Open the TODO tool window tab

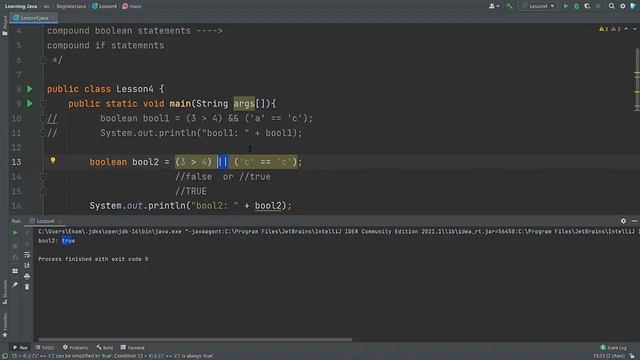pyautogui.click(x=45, y=348)
